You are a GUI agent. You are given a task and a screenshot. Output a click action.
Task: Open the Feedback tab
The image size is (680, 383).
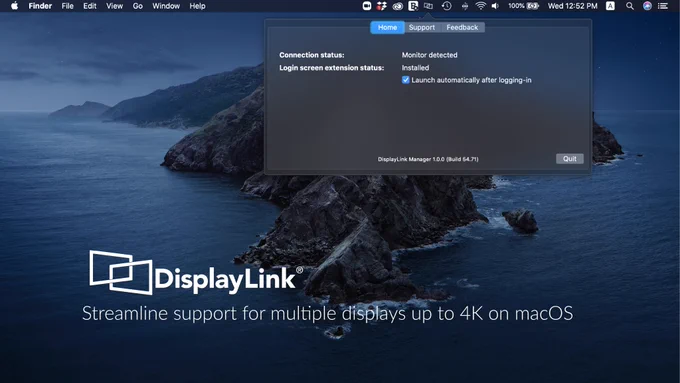point(462,27)
